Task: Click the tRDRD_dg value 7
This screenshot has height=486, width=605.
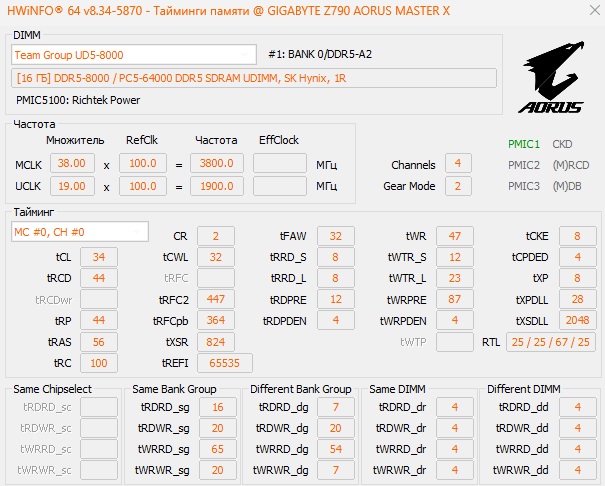Action: (336, 407)
